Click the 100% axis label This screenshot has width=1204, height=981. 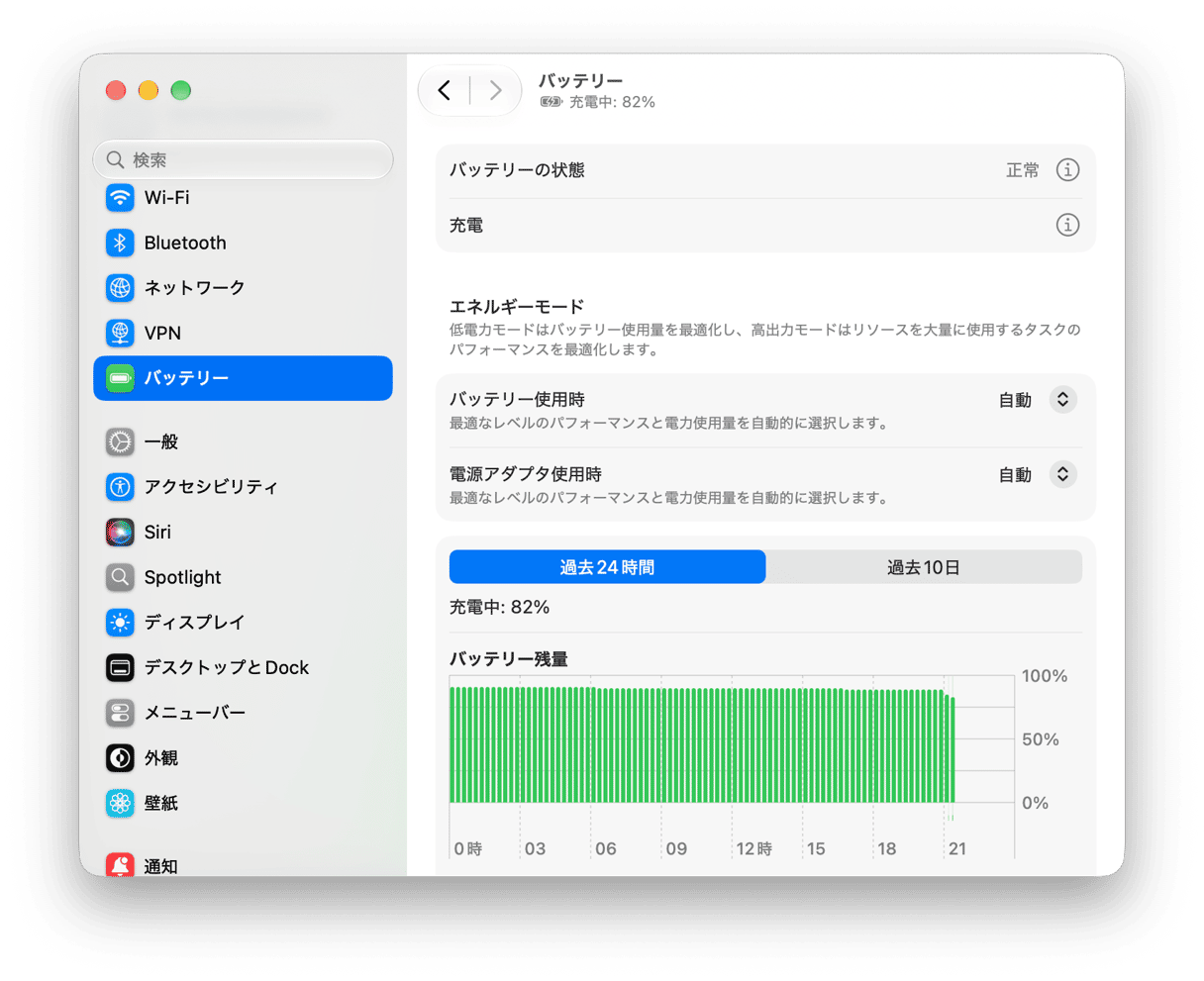pyautogui.click(x=1045, y=676)
